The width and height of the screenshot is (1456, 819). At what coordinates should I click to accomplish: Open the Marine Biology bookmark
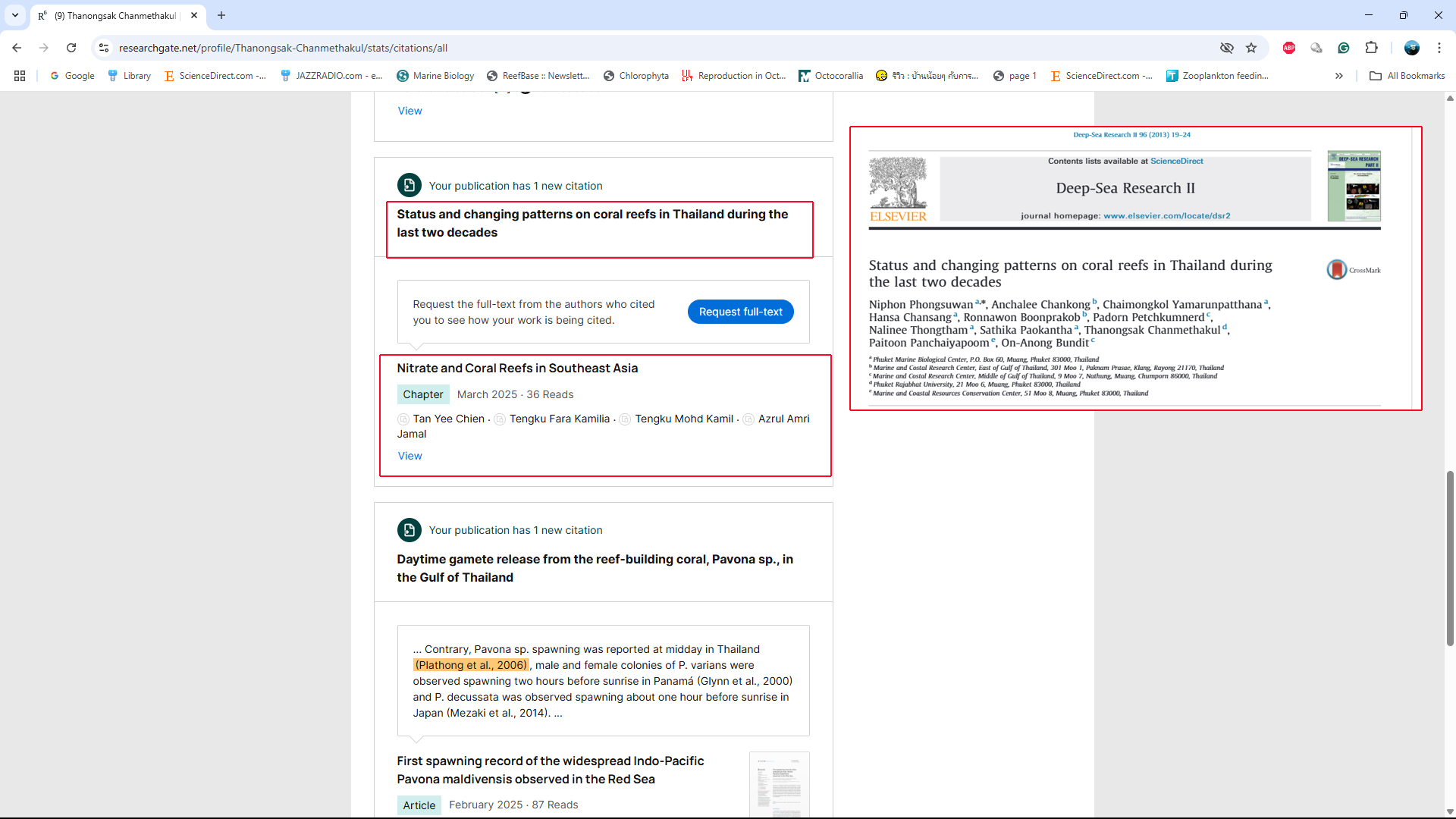click(x=435, y=76)
